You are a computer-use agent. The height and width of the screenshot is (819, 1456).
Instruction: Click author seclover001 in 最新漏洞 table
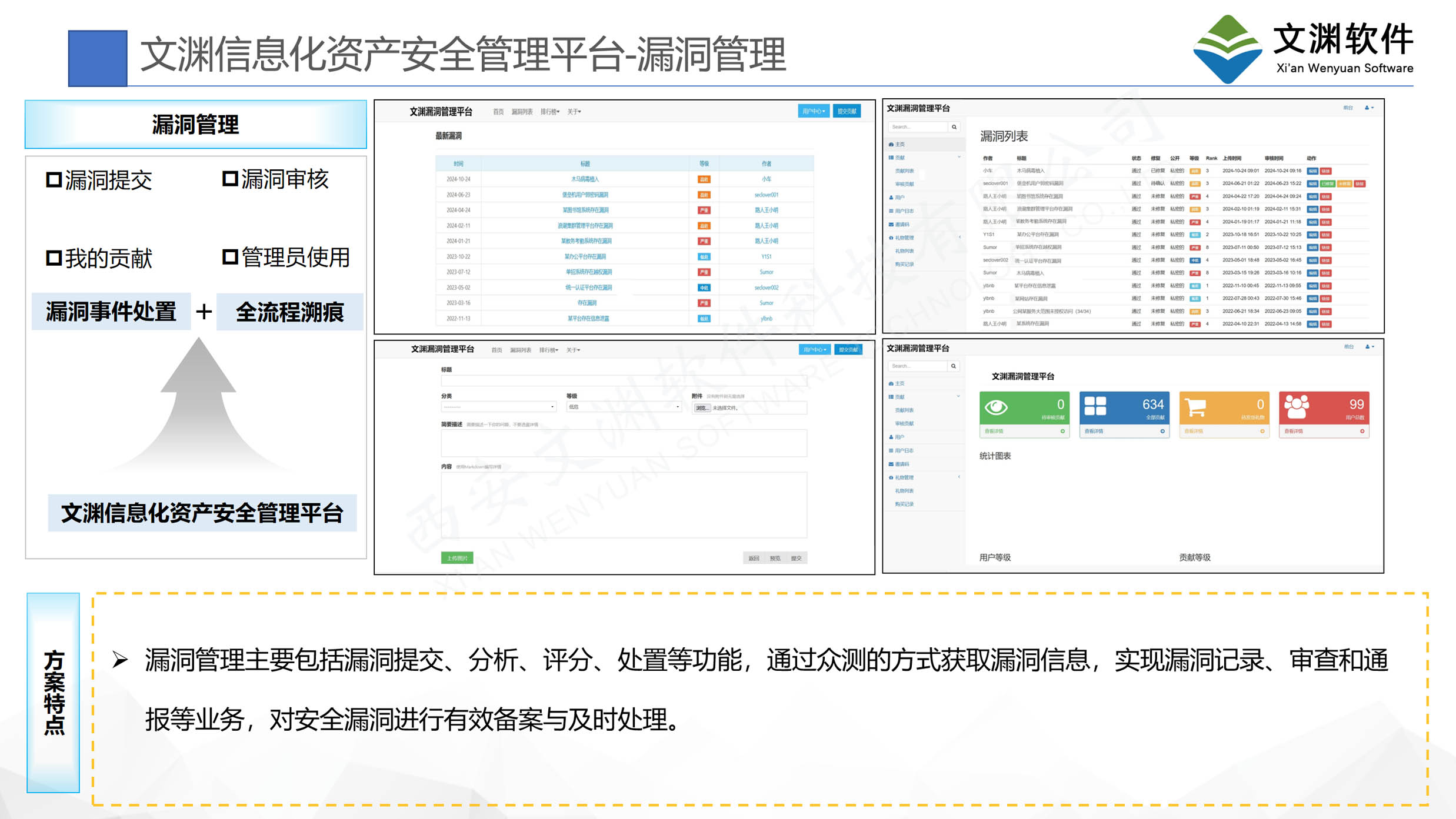coord(766,195)
